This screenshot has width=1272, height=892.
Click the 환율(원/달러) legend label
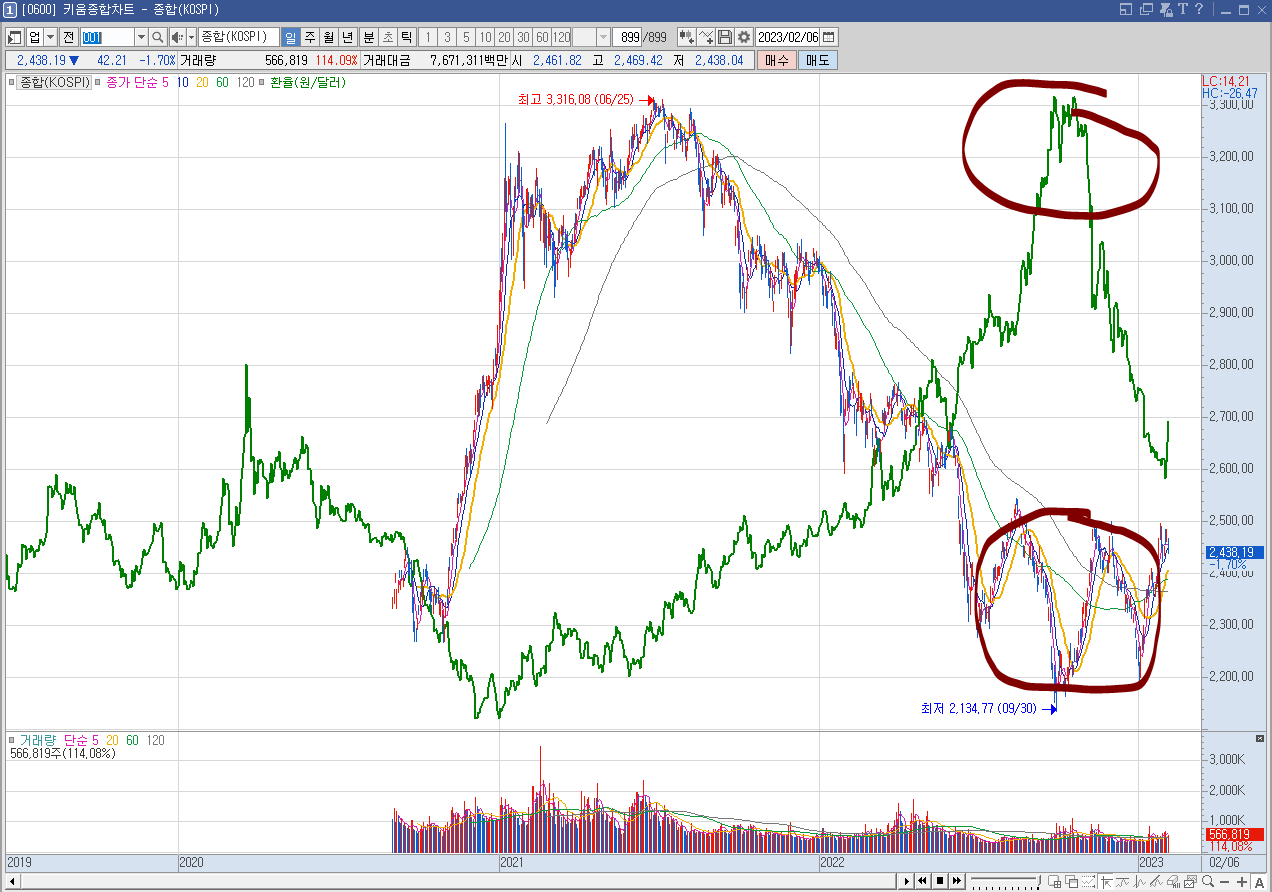tap(307, 82)
